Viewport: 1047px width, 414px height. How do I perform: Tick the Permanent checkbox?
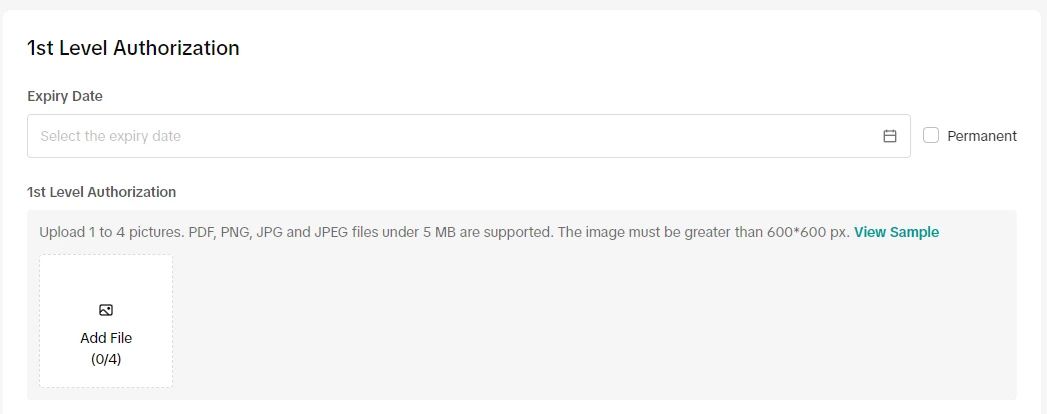click(x=931, y=135)
